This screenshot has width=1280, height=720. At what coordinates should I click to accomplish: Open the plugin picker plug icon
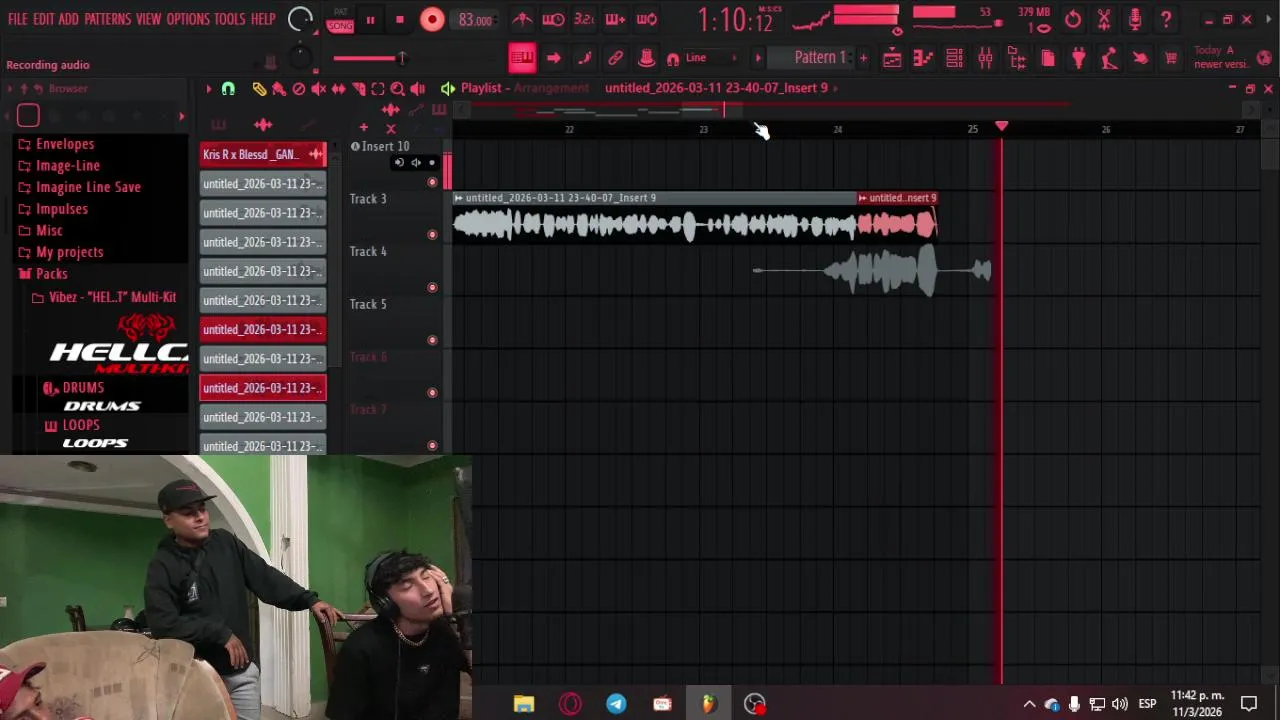point(1079,58)
